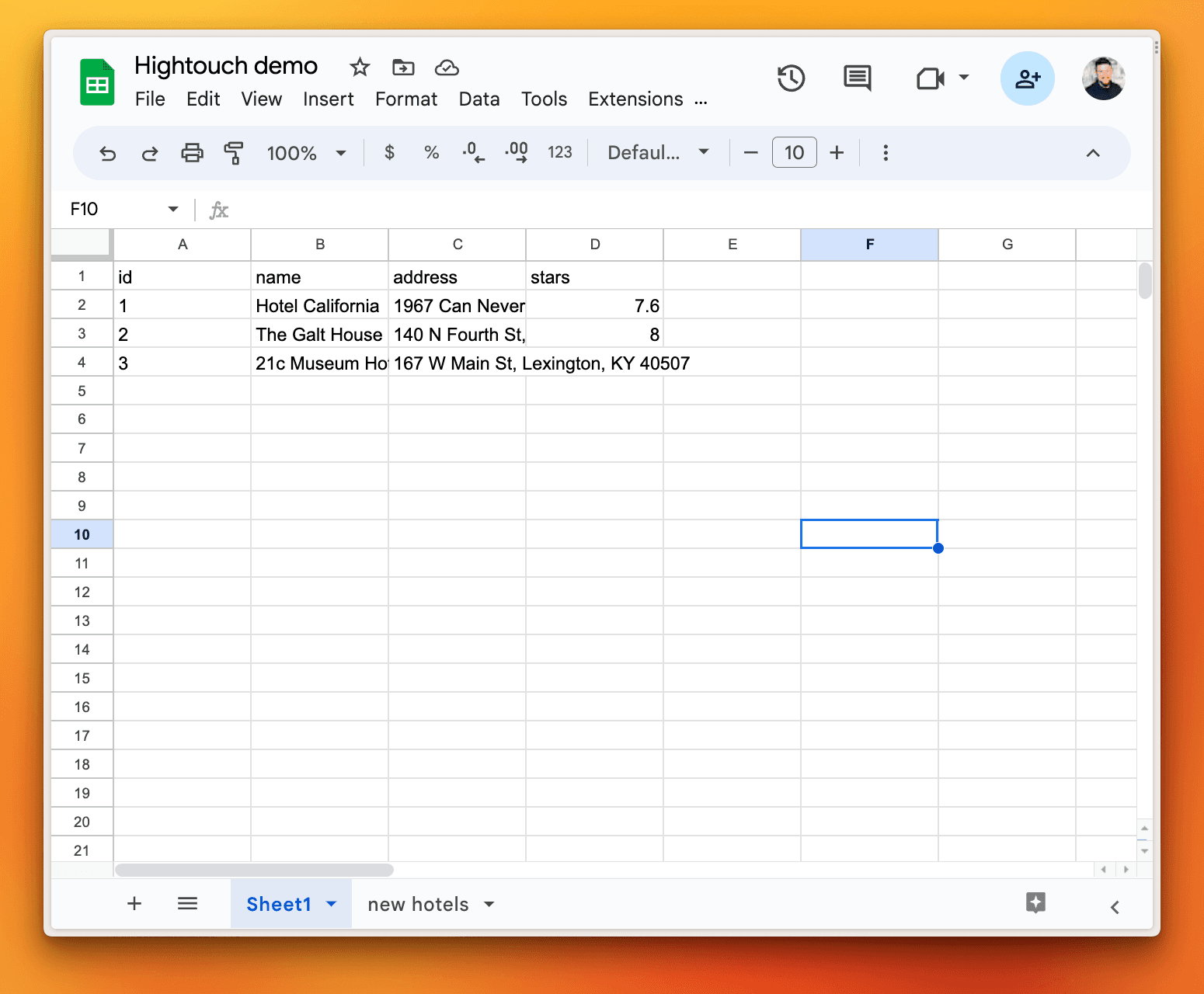Open the comments panel icon
Viewport: 1204px width, 994px height.
click(858, 78)
